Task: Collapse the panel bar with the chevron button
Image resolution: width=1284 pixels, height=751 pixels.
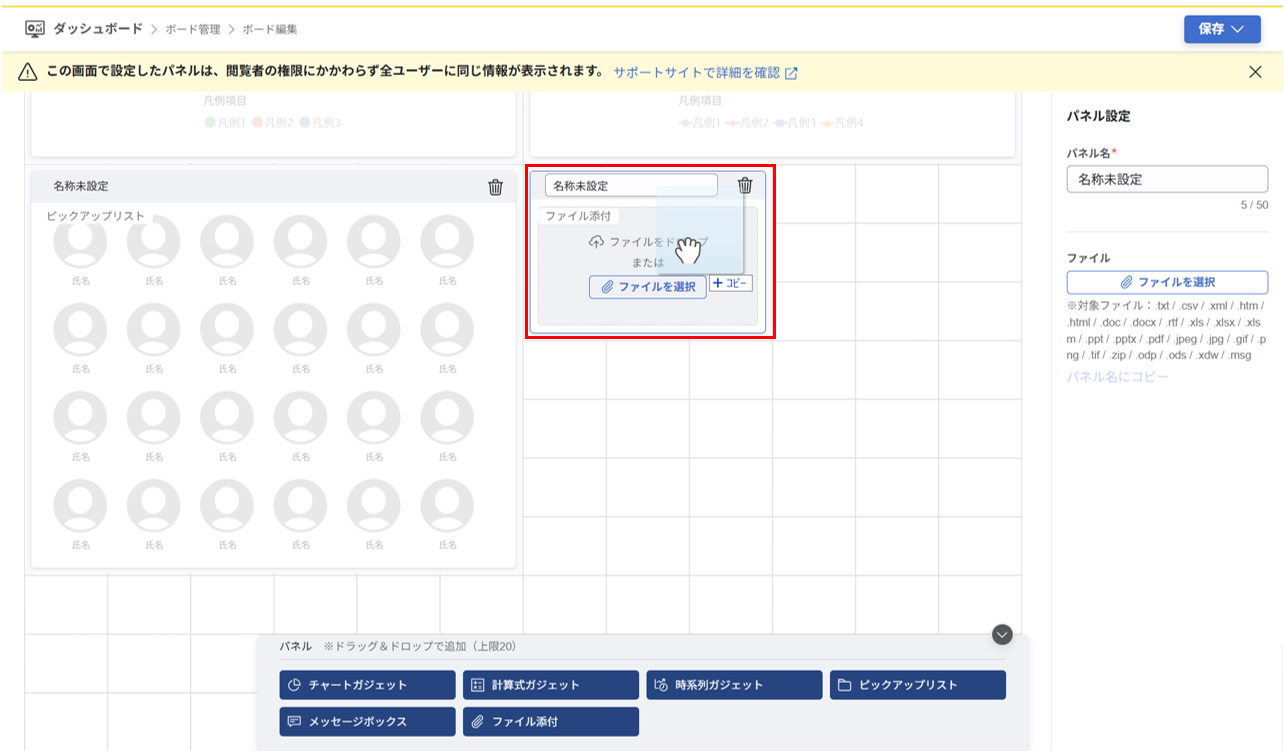Action: 1000,634
